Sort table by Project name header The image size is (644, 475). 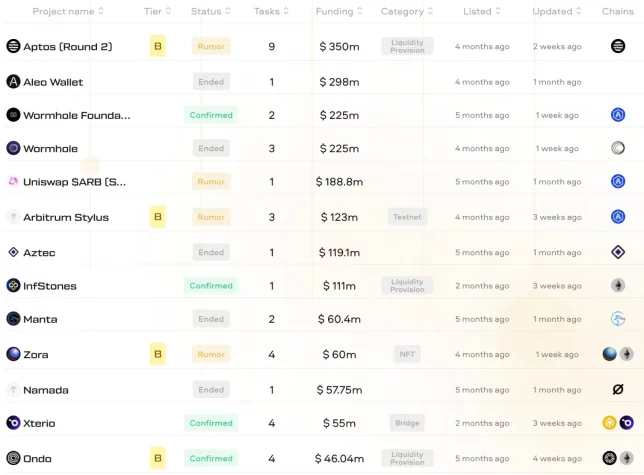68,12
